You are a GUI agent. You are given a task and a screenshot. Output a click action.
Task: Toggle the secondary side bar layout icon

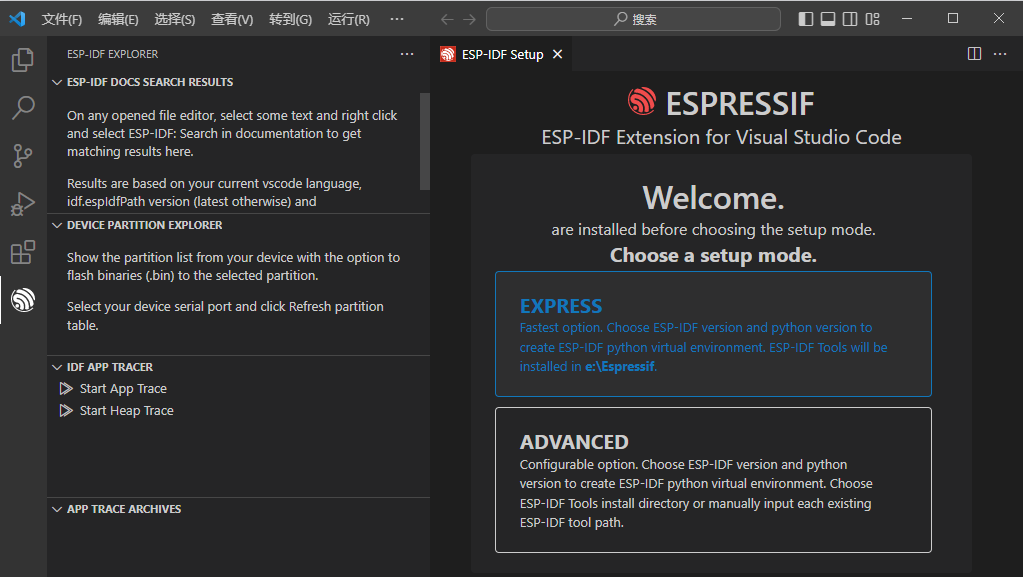click(850, 19)
